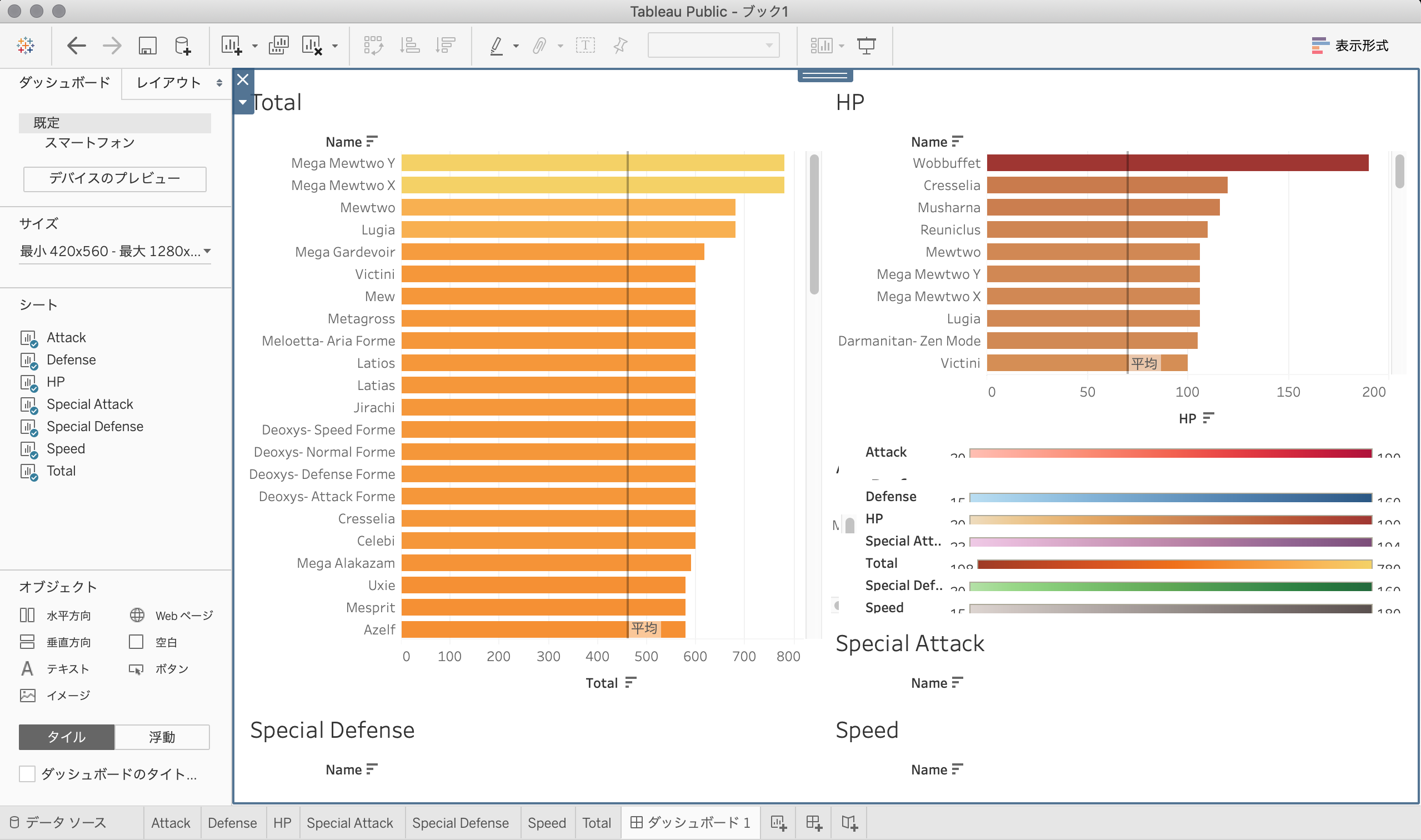
Task: Select the Tiled (タイル) layout mode
Action: (x=67, y=737)
